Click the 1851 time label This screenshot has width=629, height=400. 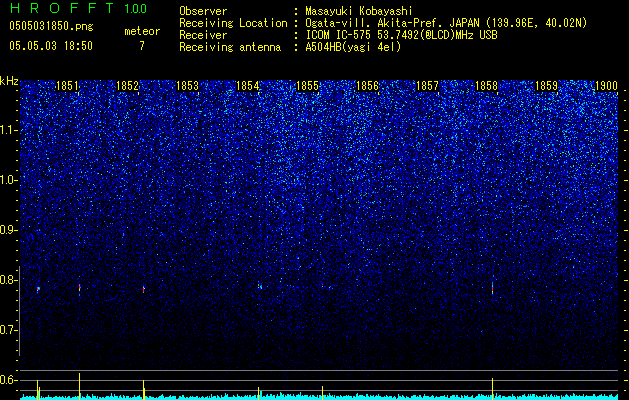click(x=67, y=86)
